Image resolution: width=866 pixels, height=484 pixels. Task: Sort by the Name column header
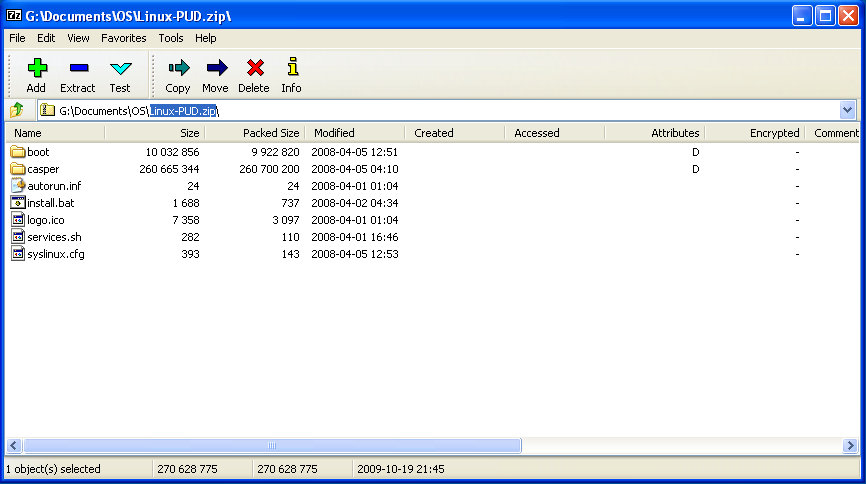(x=55, y=133)
